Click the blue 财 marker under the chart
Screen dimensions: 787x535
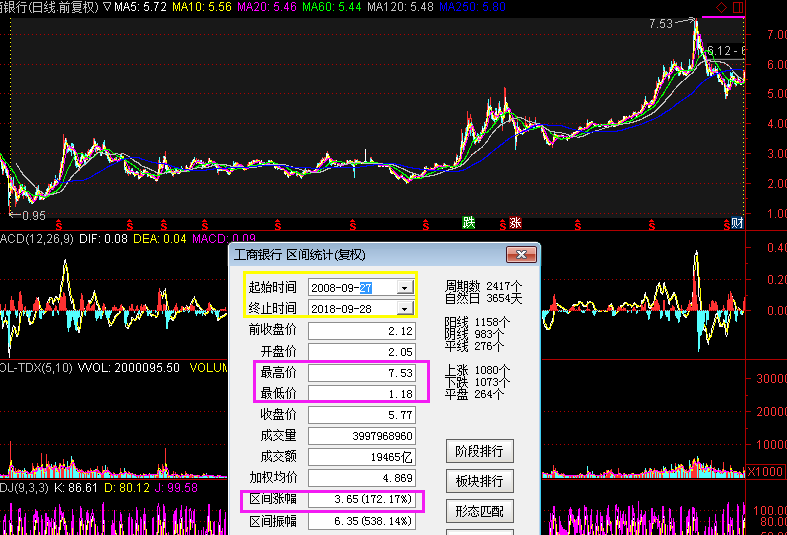tap(737, 223)
